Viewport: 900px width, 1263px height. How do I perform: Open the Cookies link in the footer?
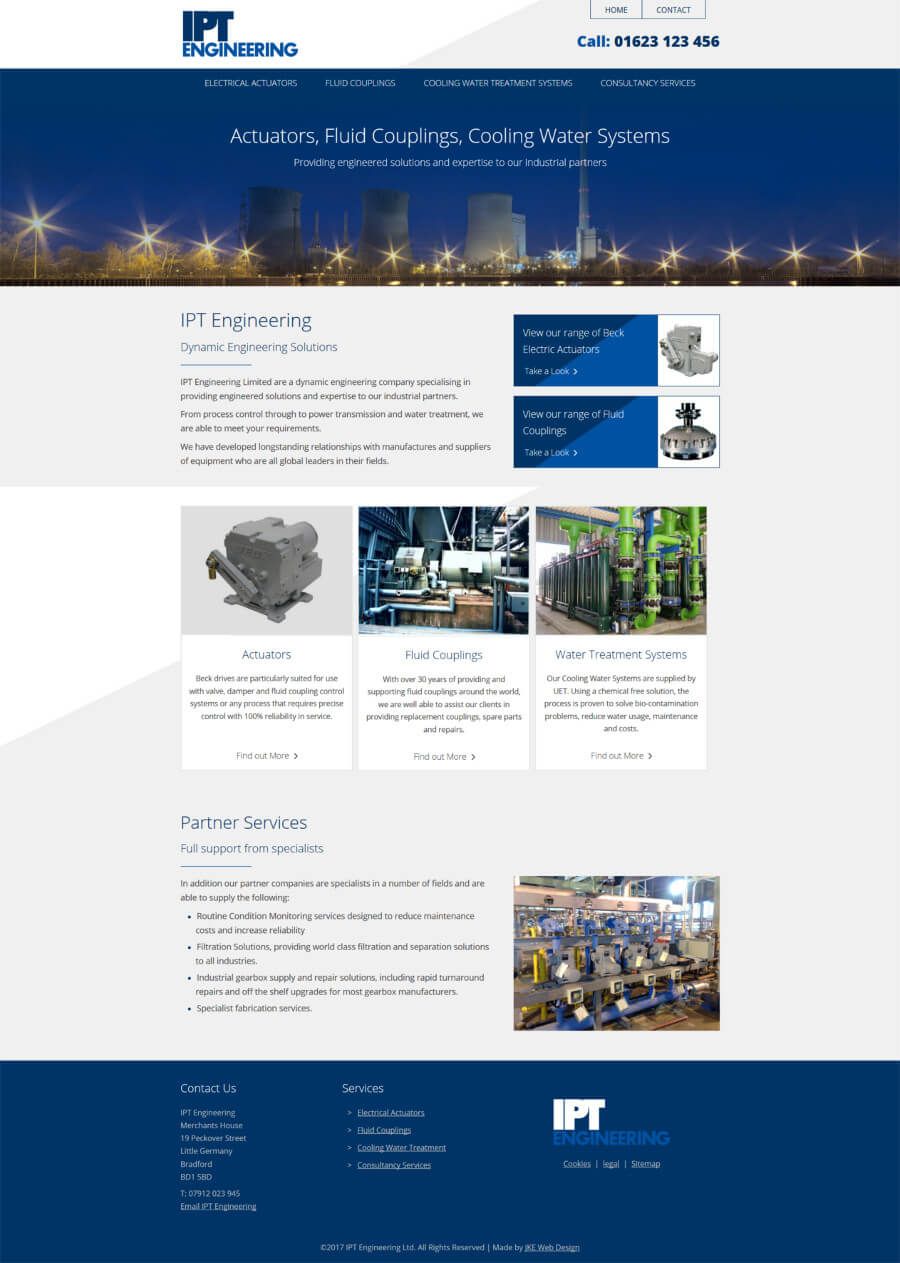coord(576,1163)
